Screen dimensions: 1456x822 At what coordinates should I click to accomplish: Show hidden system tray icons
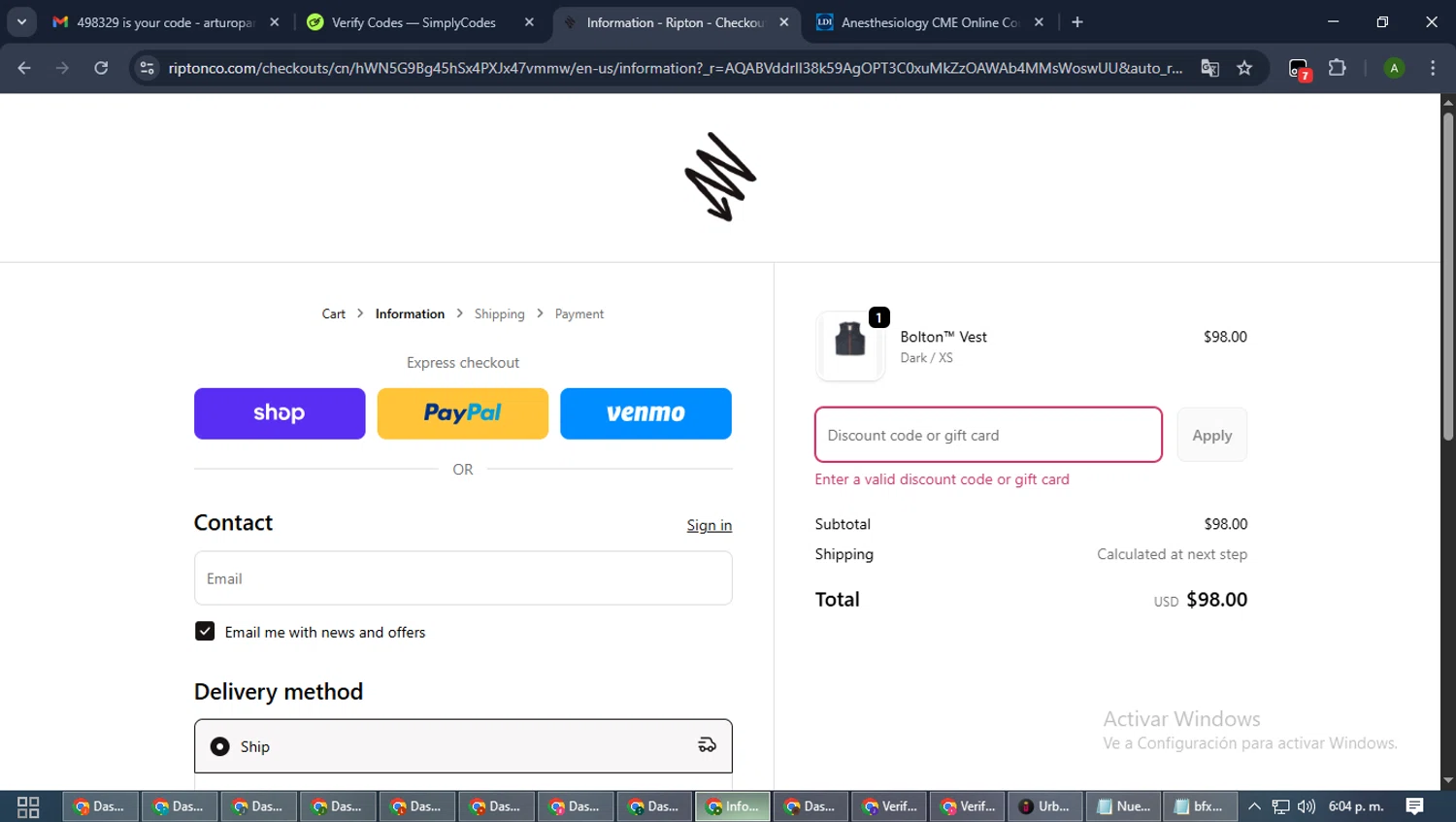click(x=1254, y=806)
